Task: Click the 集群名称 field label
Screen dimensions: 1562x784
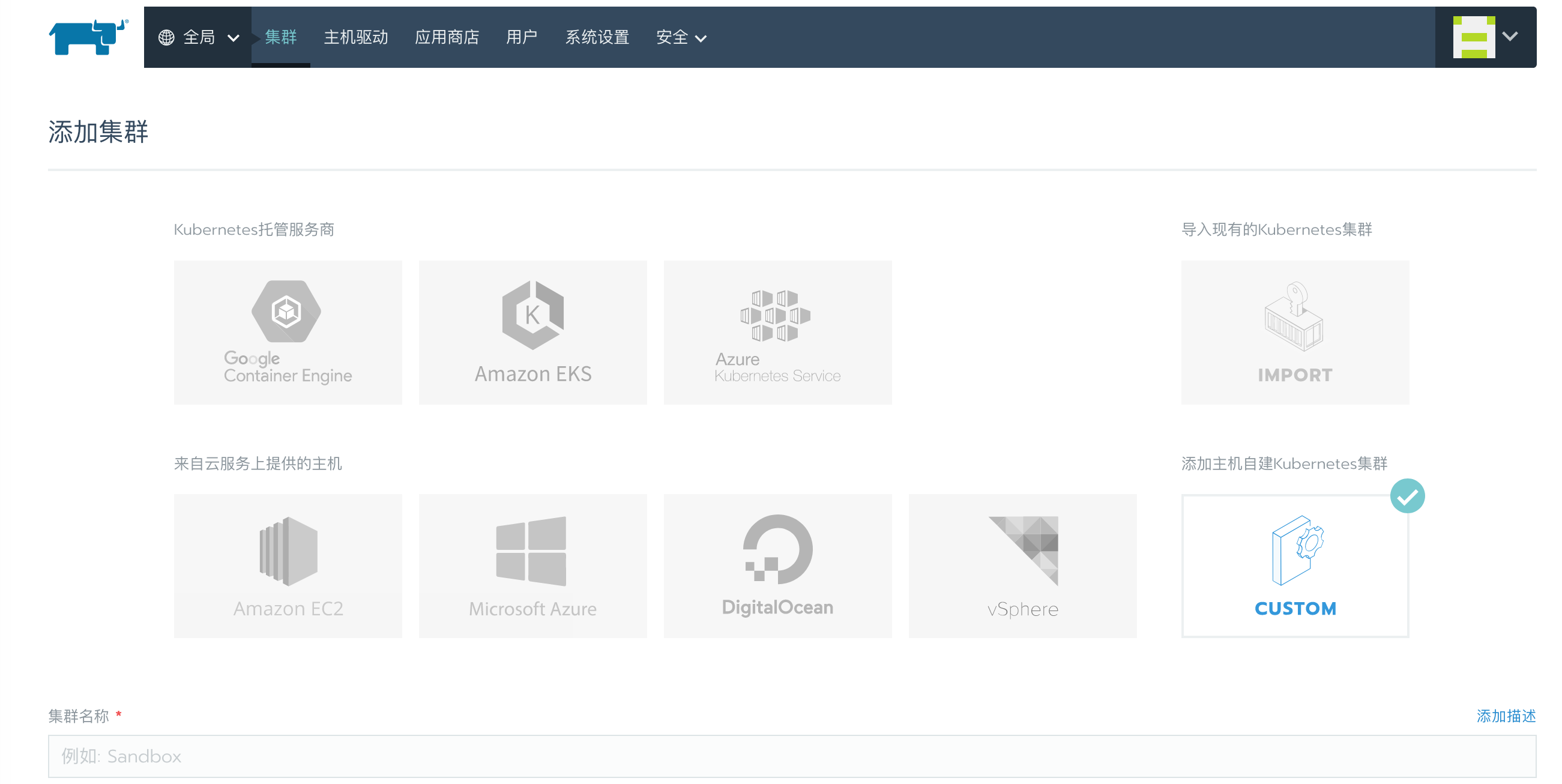Action: 79,716
